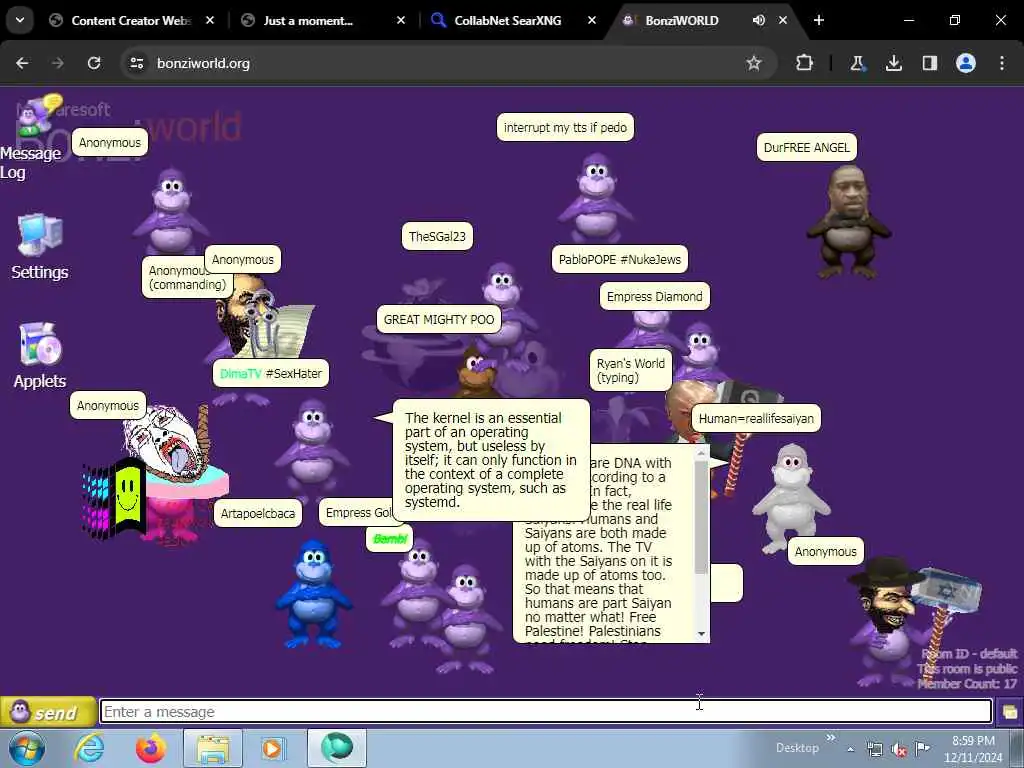Click the bonziworld.org address bar
The width and height of the screenshot is (1024, 768).
click(x=447, y=63)
